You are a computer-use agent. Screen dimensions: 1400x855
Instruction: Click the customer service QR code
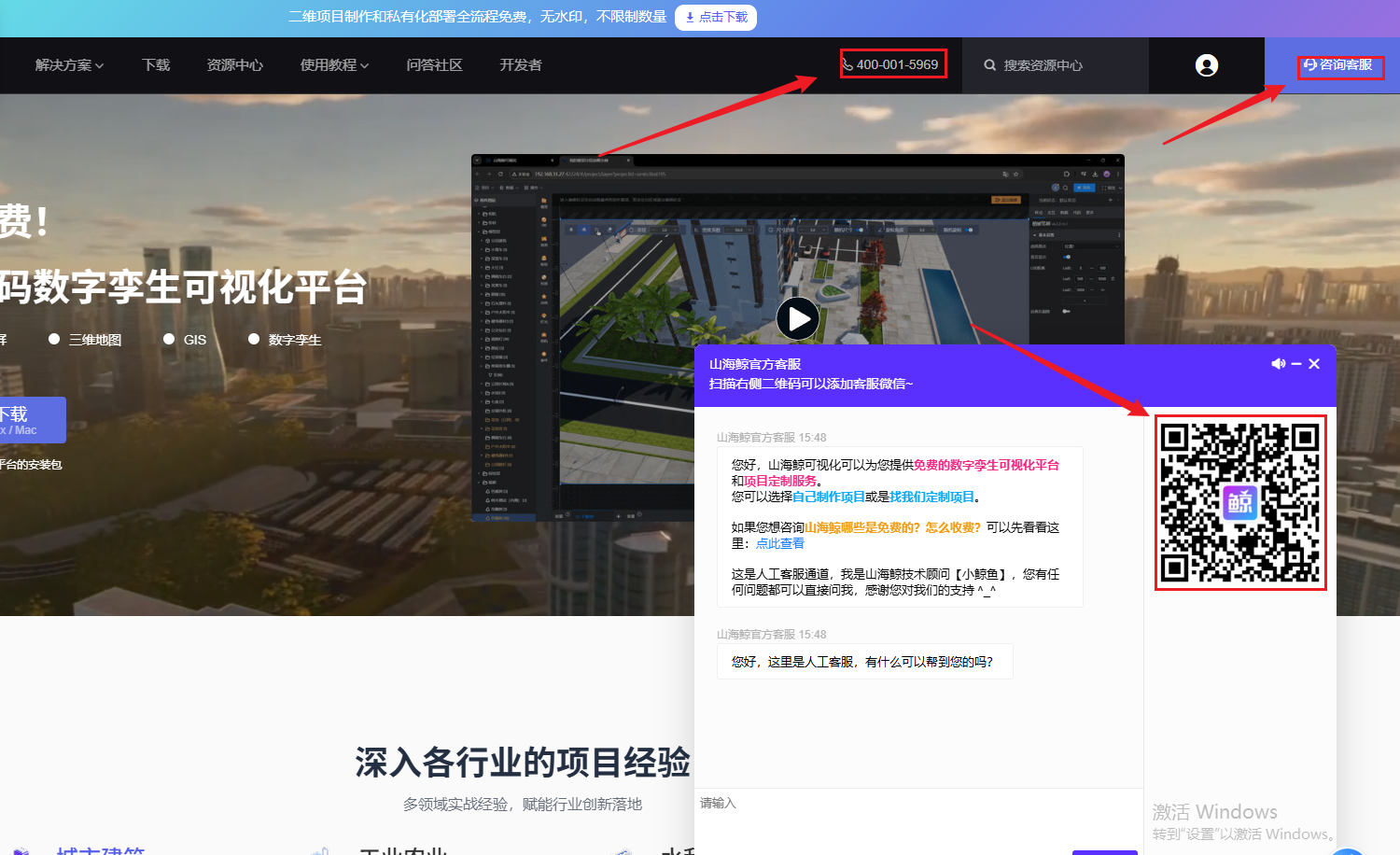coord(1239,502)
